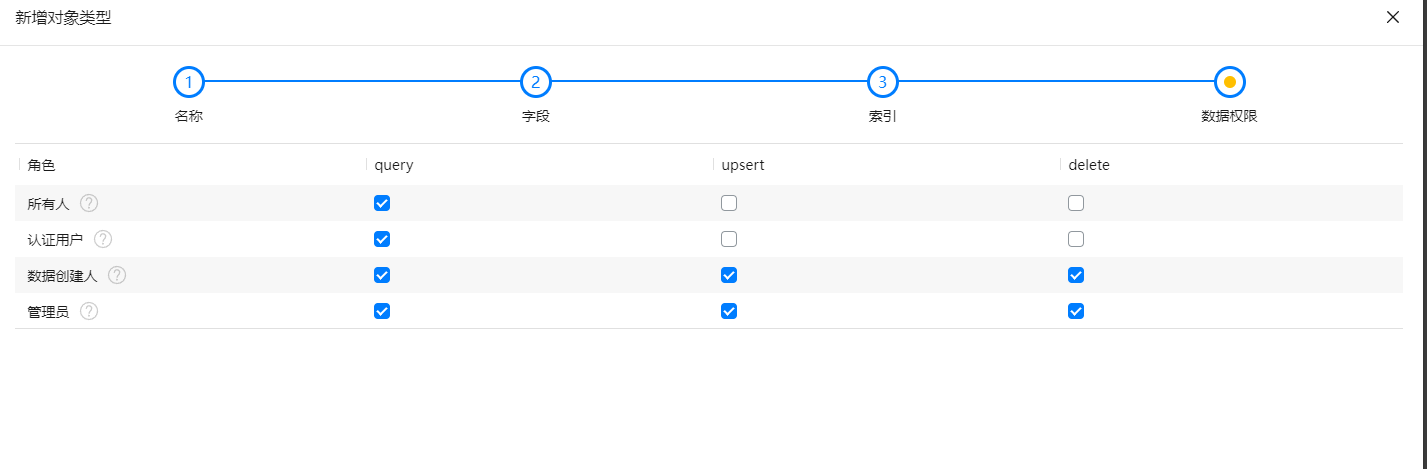Uncheck query permission for 管理员
1427x469 pixels.
pos(382,311)
